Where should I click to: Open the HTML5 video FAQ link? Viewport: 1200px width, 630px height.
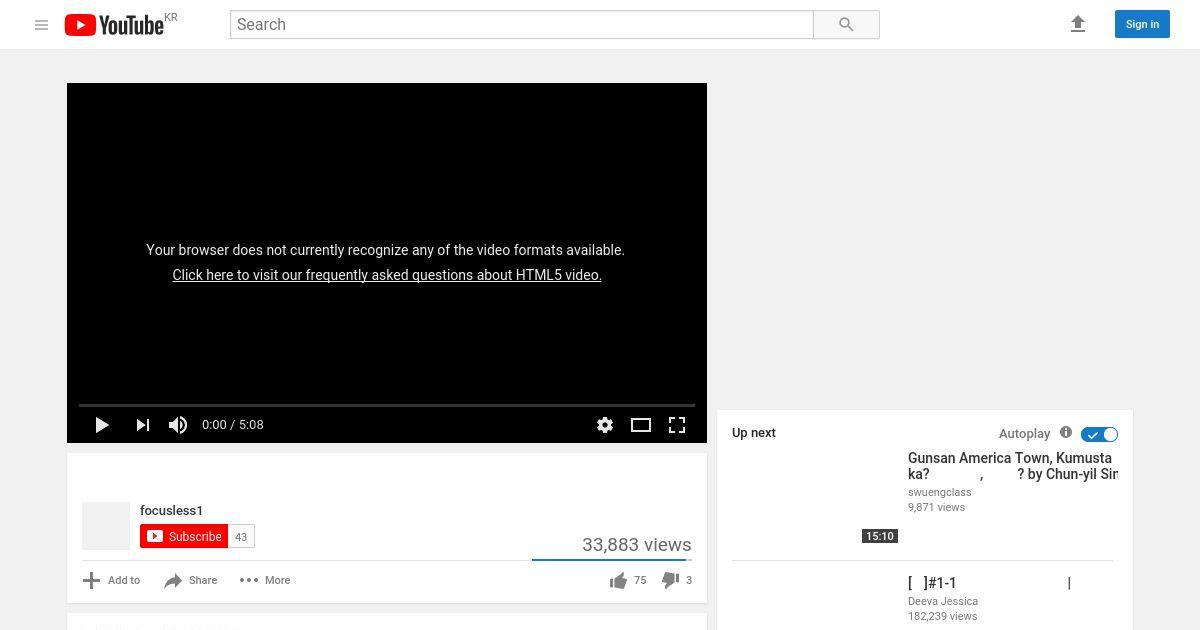click(387, 275)
